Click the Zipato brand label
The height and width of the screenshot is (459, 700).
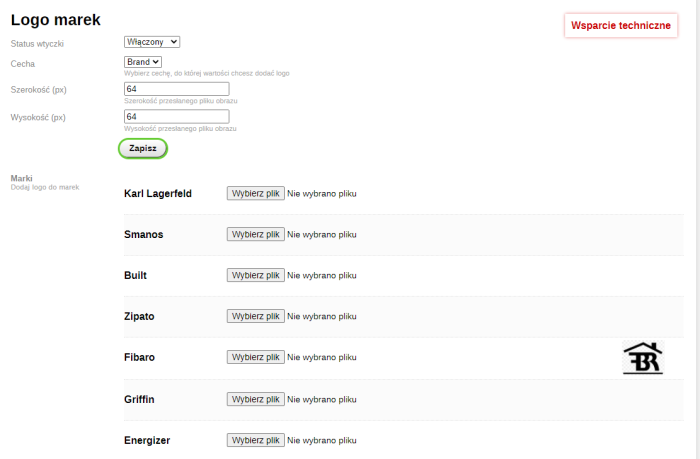click(139, 316)
